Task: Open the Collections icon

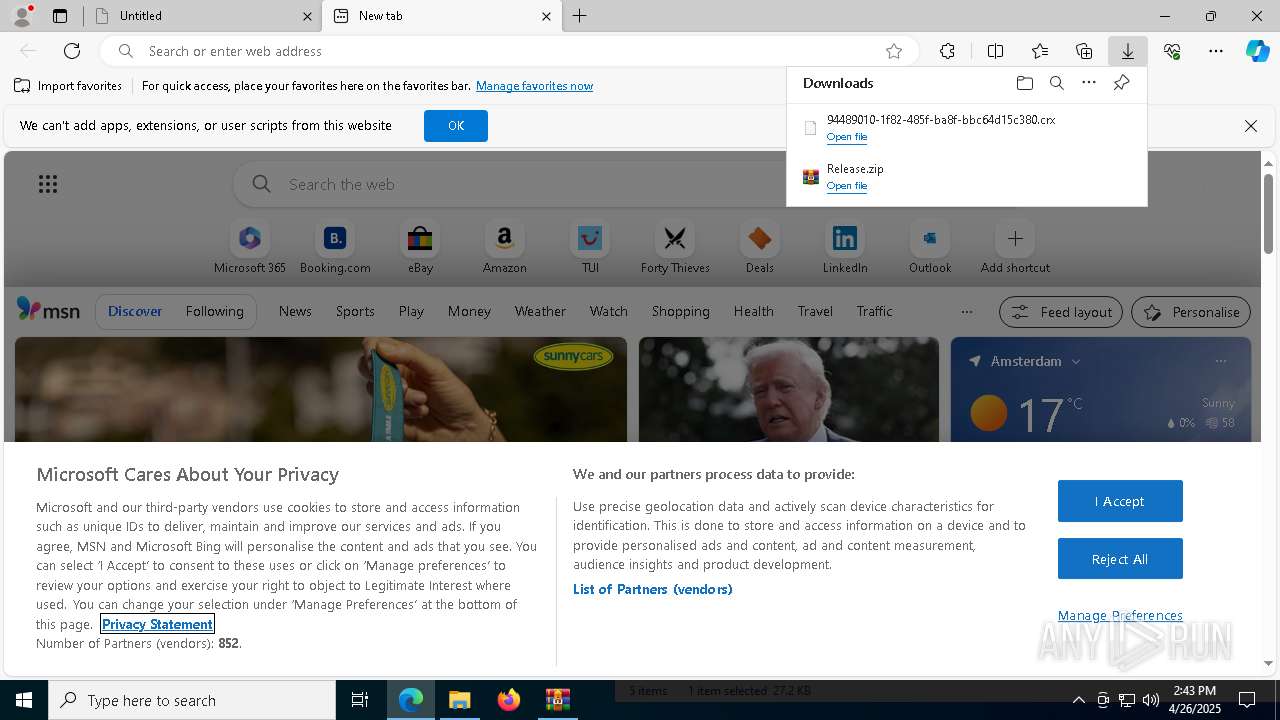Action: pos(1084,51)
